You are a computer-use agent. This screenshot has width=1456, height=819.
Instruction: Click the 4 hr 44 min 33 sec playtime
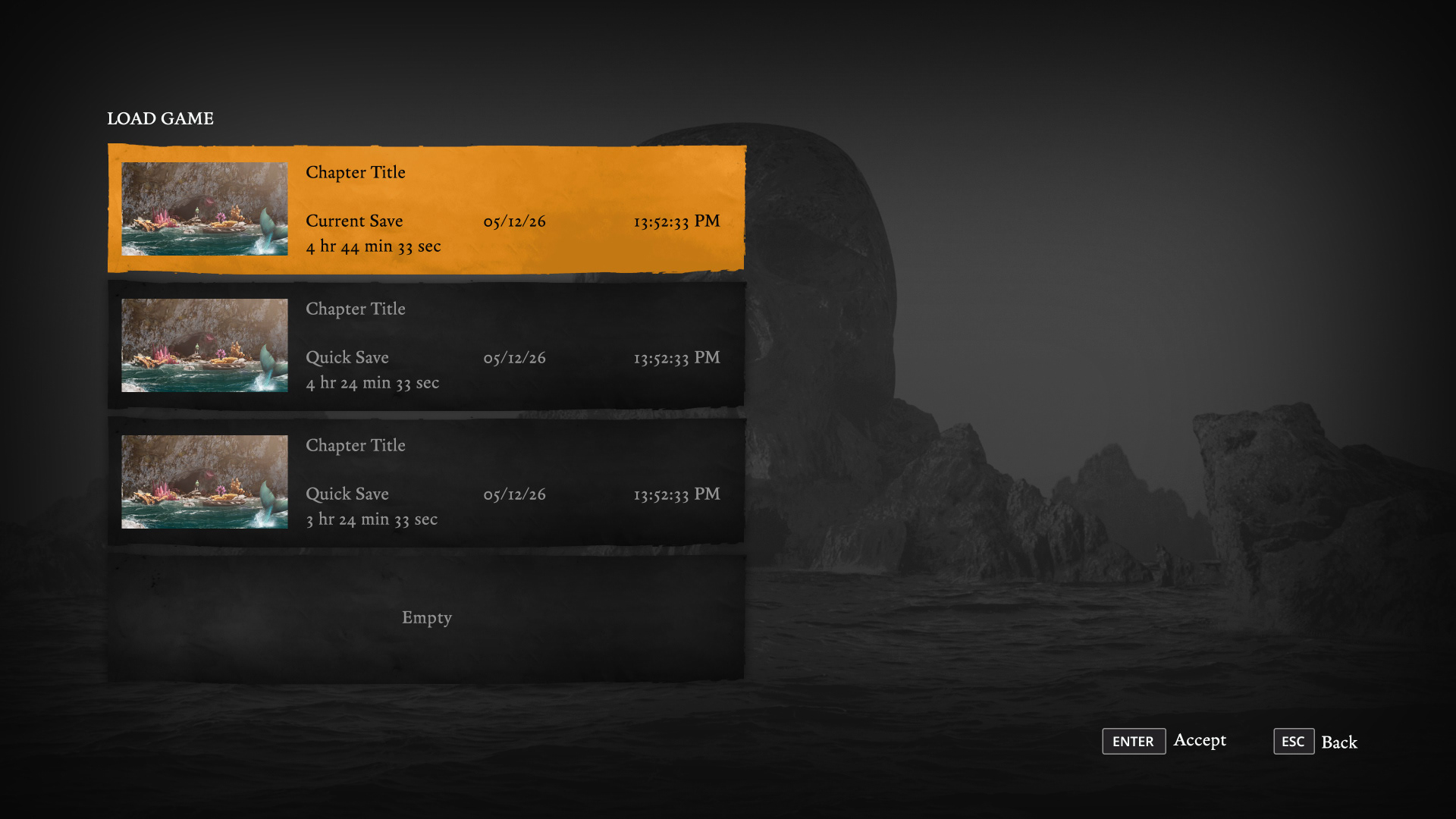pos(373,246)
